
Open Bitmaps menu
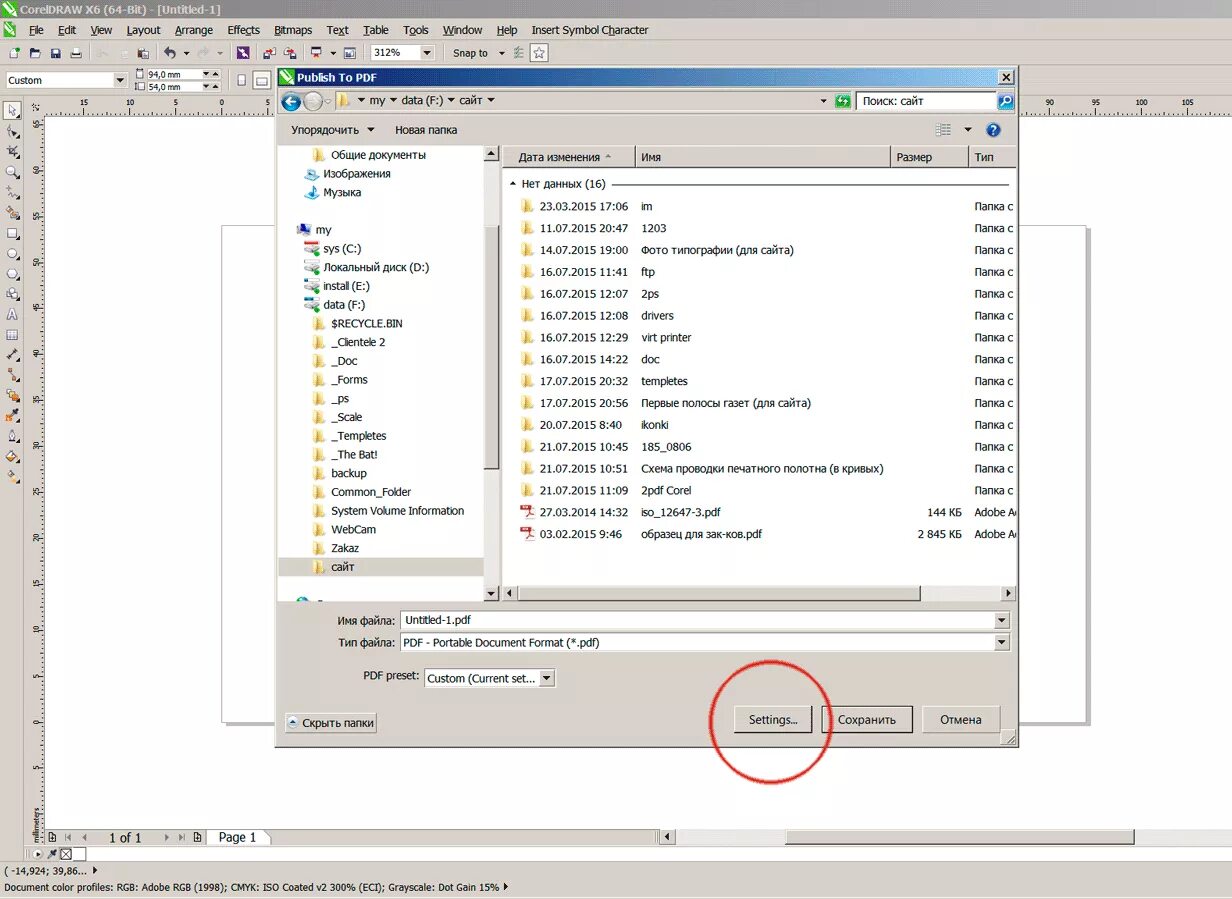coord(293,30)
